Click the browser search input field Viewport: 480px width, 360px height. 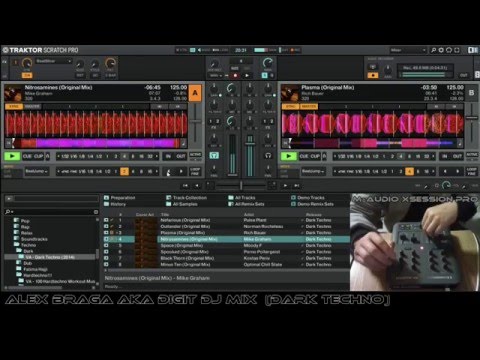pyautogui.click(x=53, y=212)
